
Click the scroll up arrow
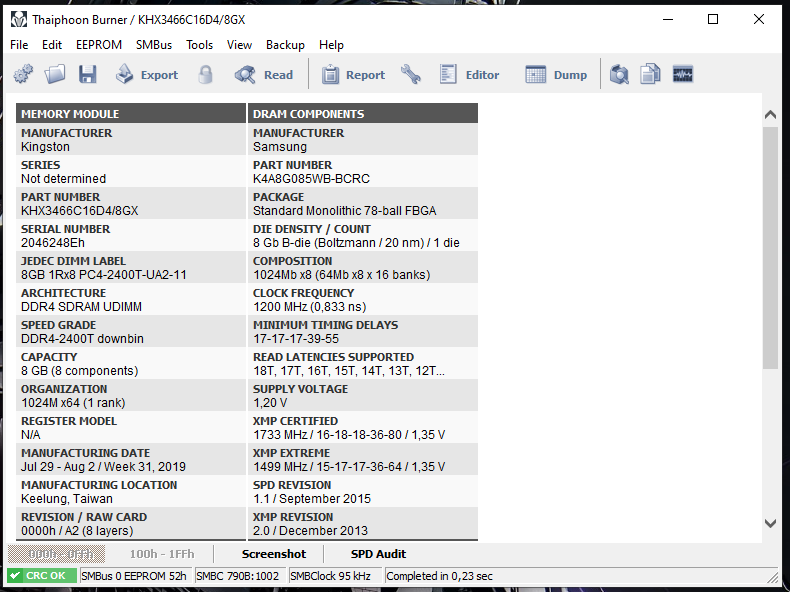[x=770, y=115]
